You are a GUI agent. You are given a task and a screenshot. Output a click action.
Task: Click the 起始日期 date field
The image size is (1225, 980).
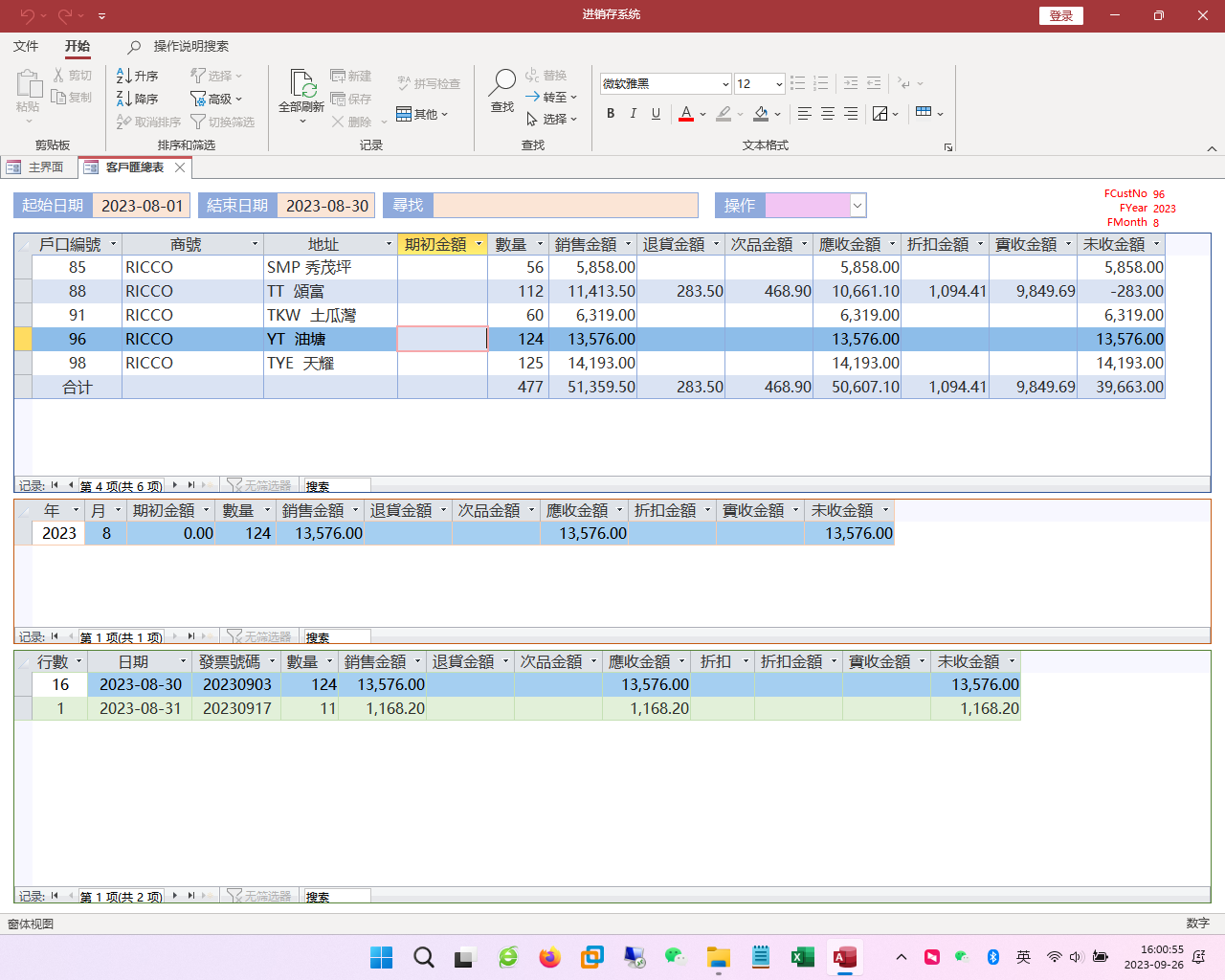click(142, 206)
